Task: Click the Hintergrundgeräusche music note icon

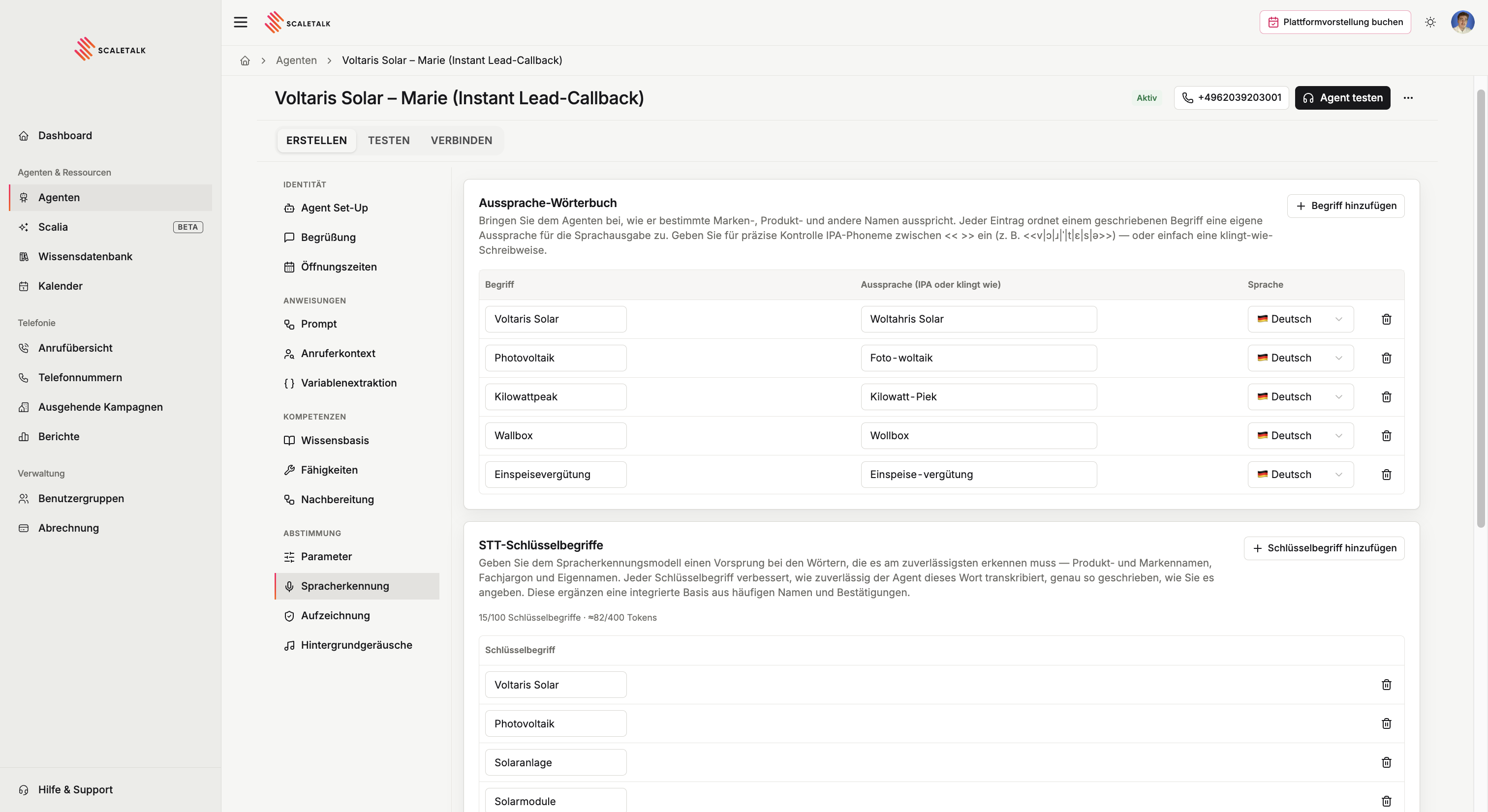Action: point(289,646)
